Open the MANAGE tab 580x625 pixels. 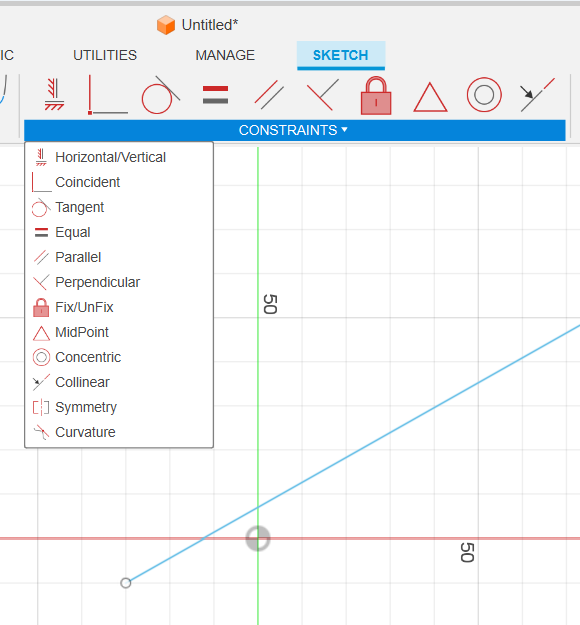pos(225,55)
